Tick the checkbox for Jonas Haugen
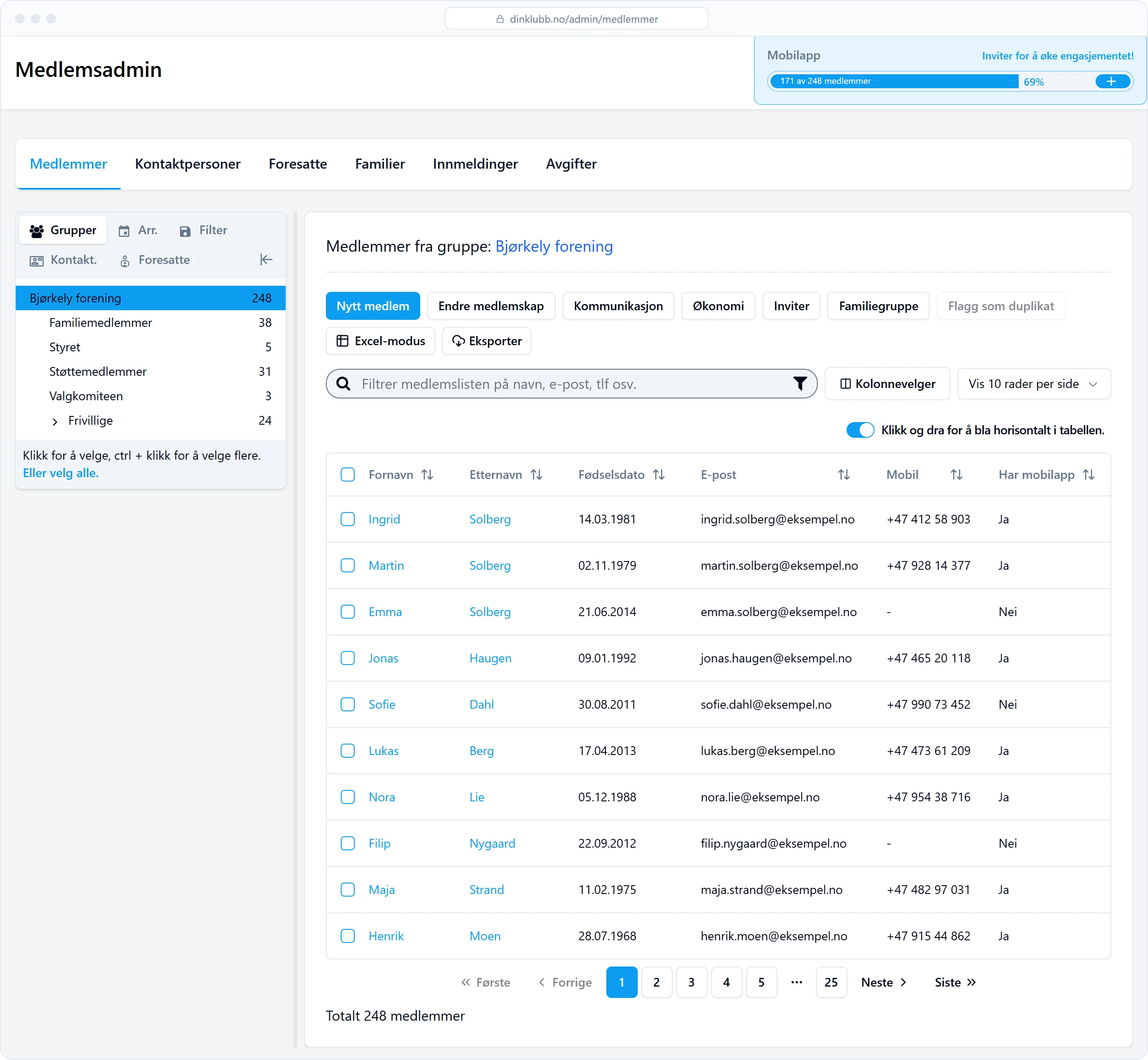Image resolution: width=1148 pixels, height=1060 pixels. (347, 658)
